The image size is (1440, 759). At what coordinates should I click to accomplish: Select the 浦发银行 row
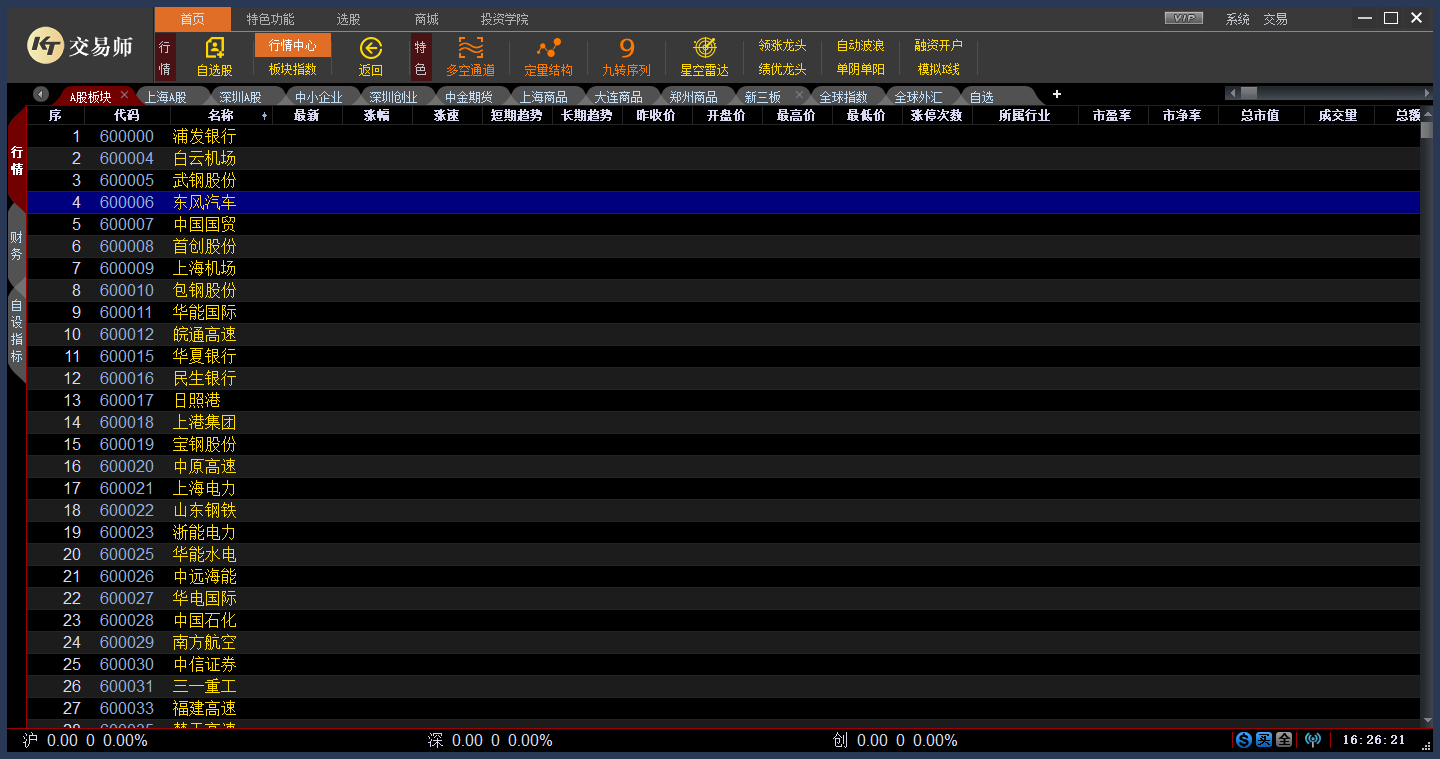[x=723, y=136]
